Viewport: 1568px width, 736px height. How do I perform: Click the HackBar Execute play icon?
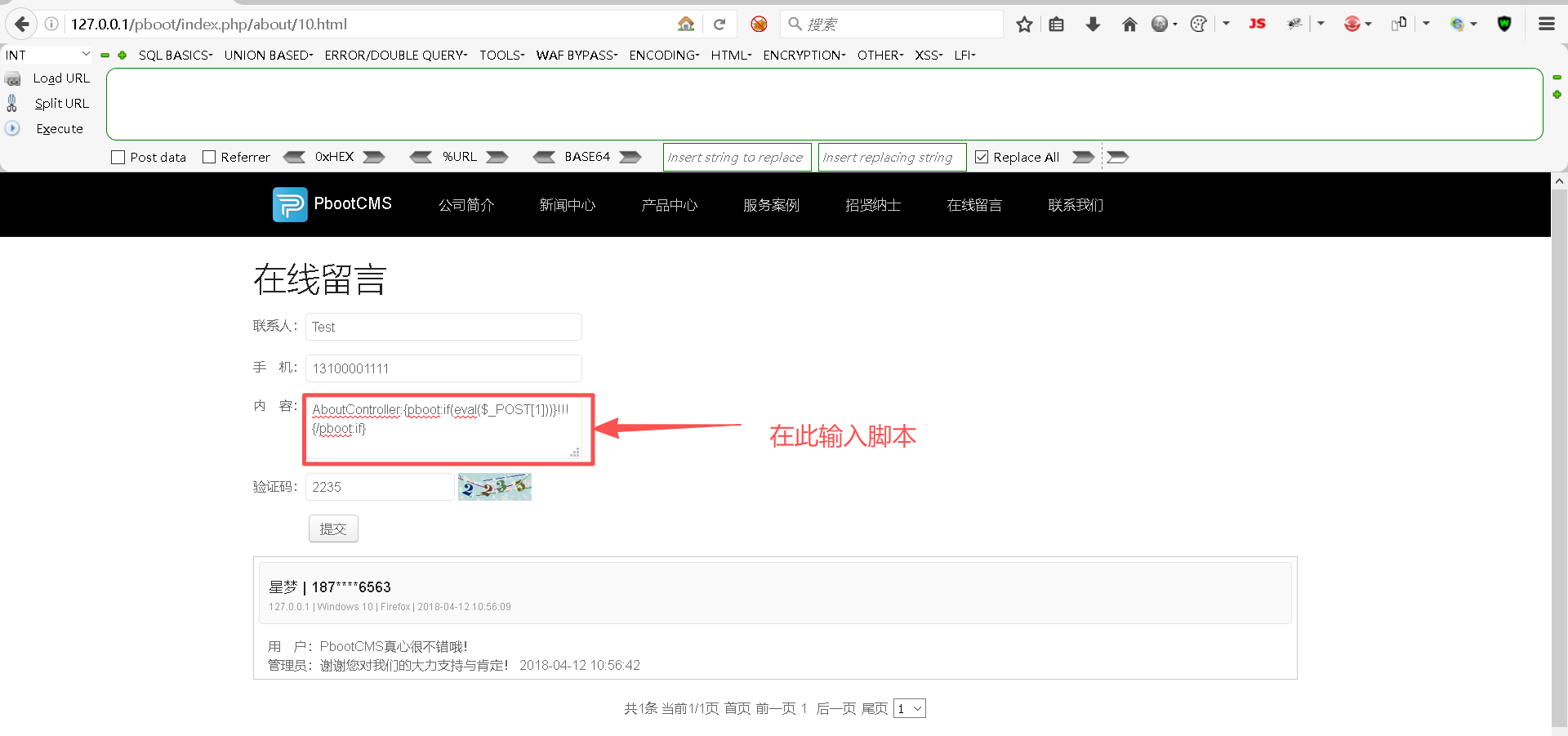click(x=12, y=128)
